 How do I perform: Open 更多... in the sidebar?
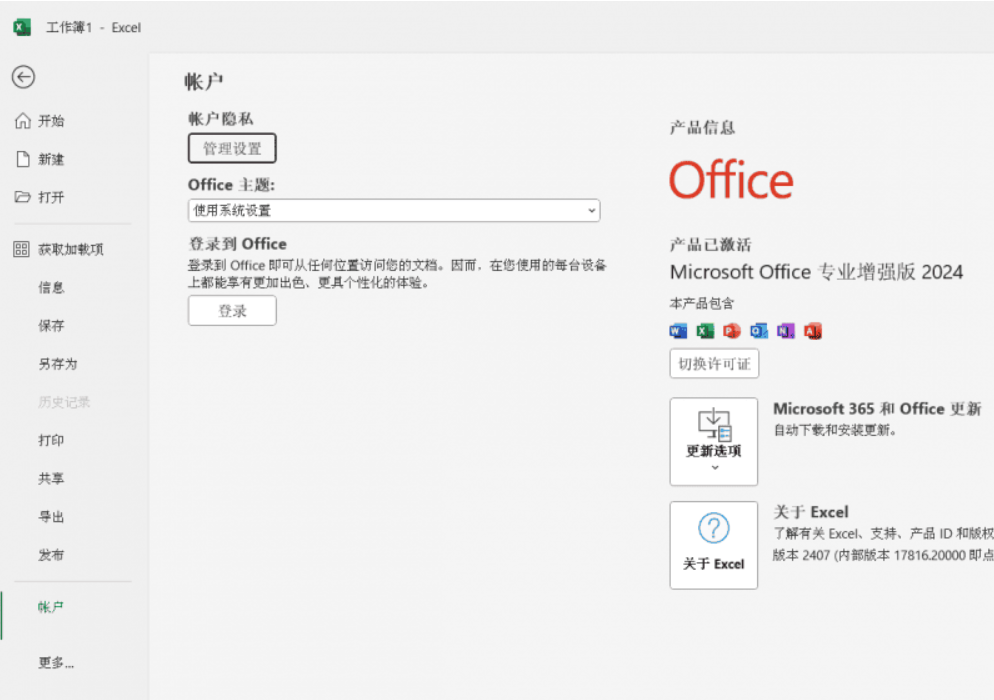tap(56, 663)
